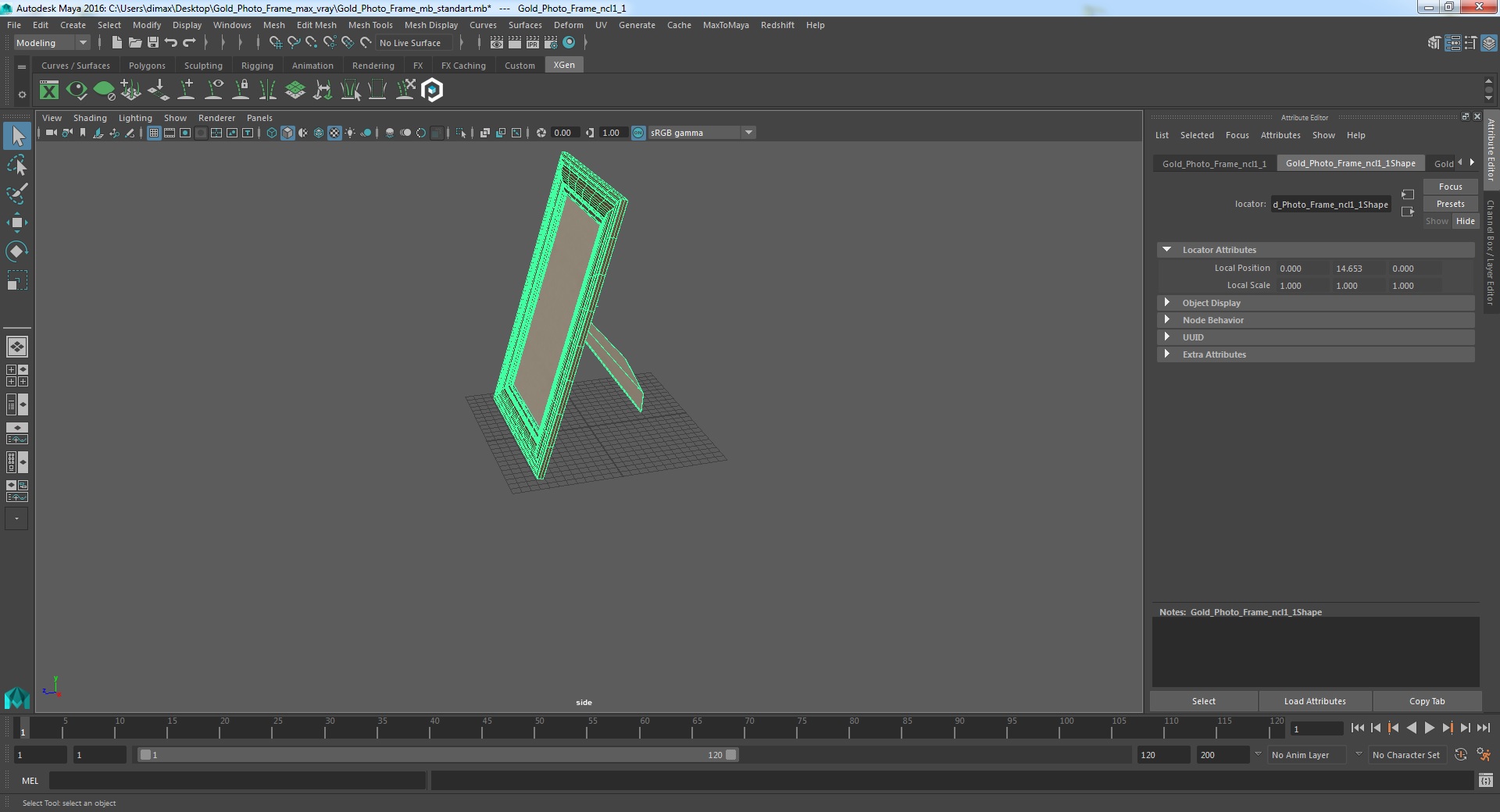
Task: Toggle sRGB color management viewport icon
Action: [x=638, y=133]
